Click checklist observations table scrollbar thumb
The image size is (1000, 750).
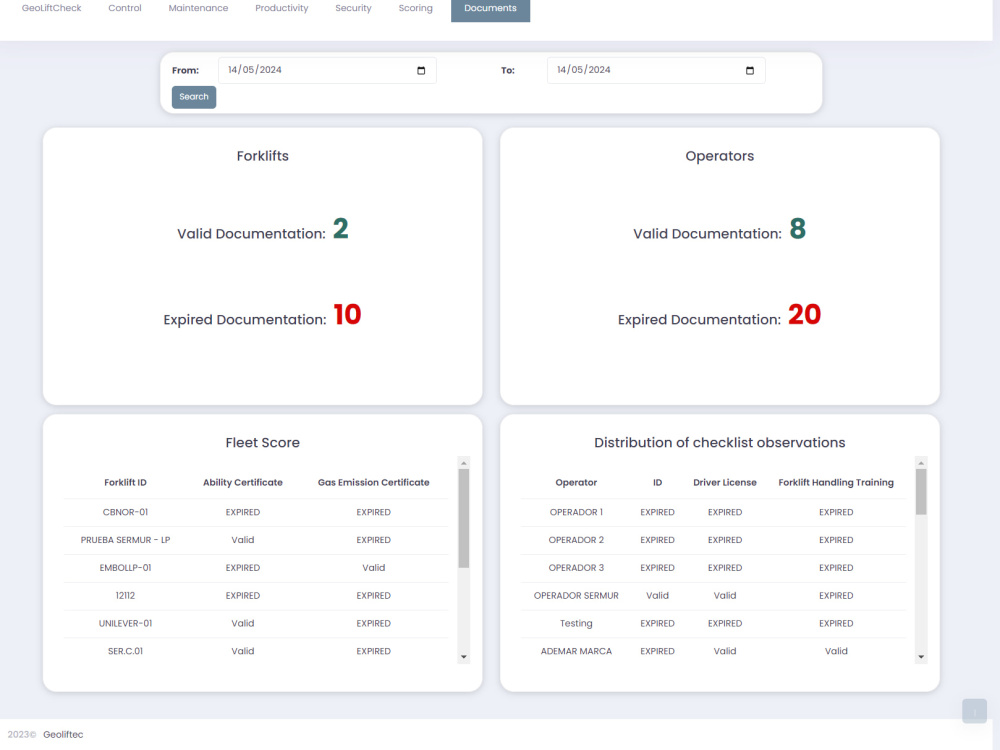pyautogui.click(x=921, y=492)
